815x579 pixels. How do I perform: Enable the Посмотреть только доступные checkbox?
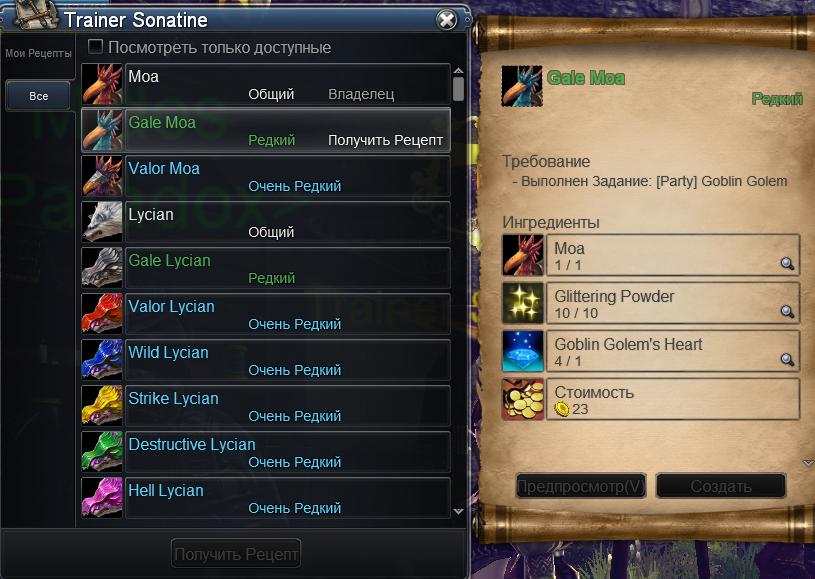click(95, 47)
